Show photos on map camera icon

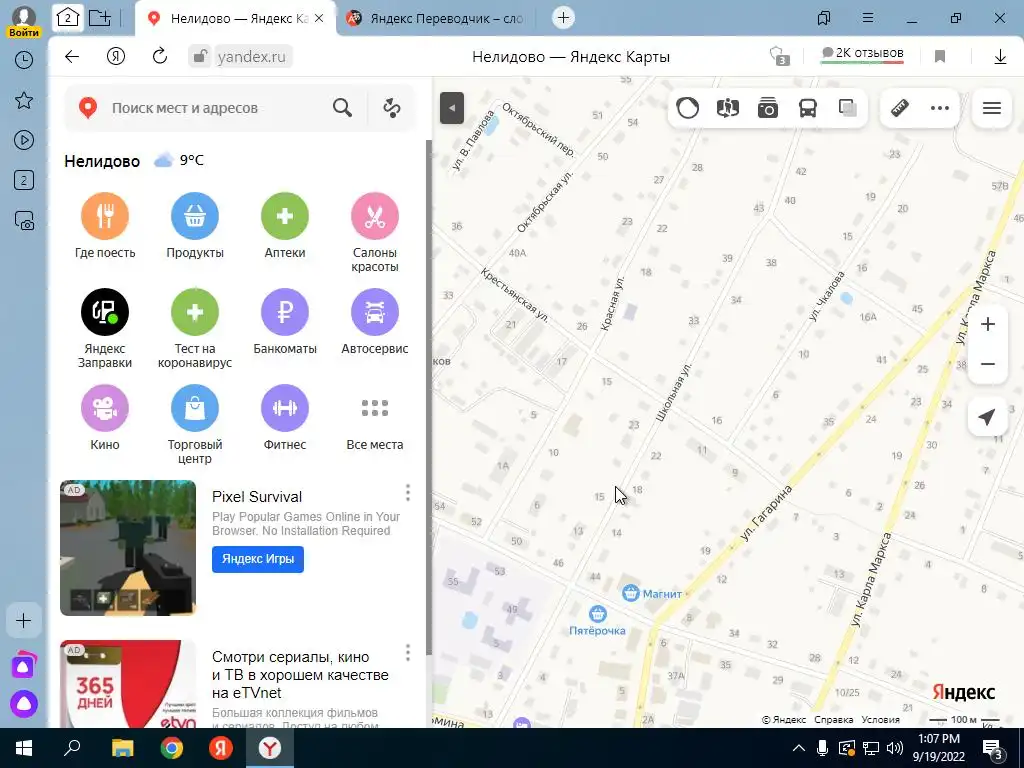(768, 108)
